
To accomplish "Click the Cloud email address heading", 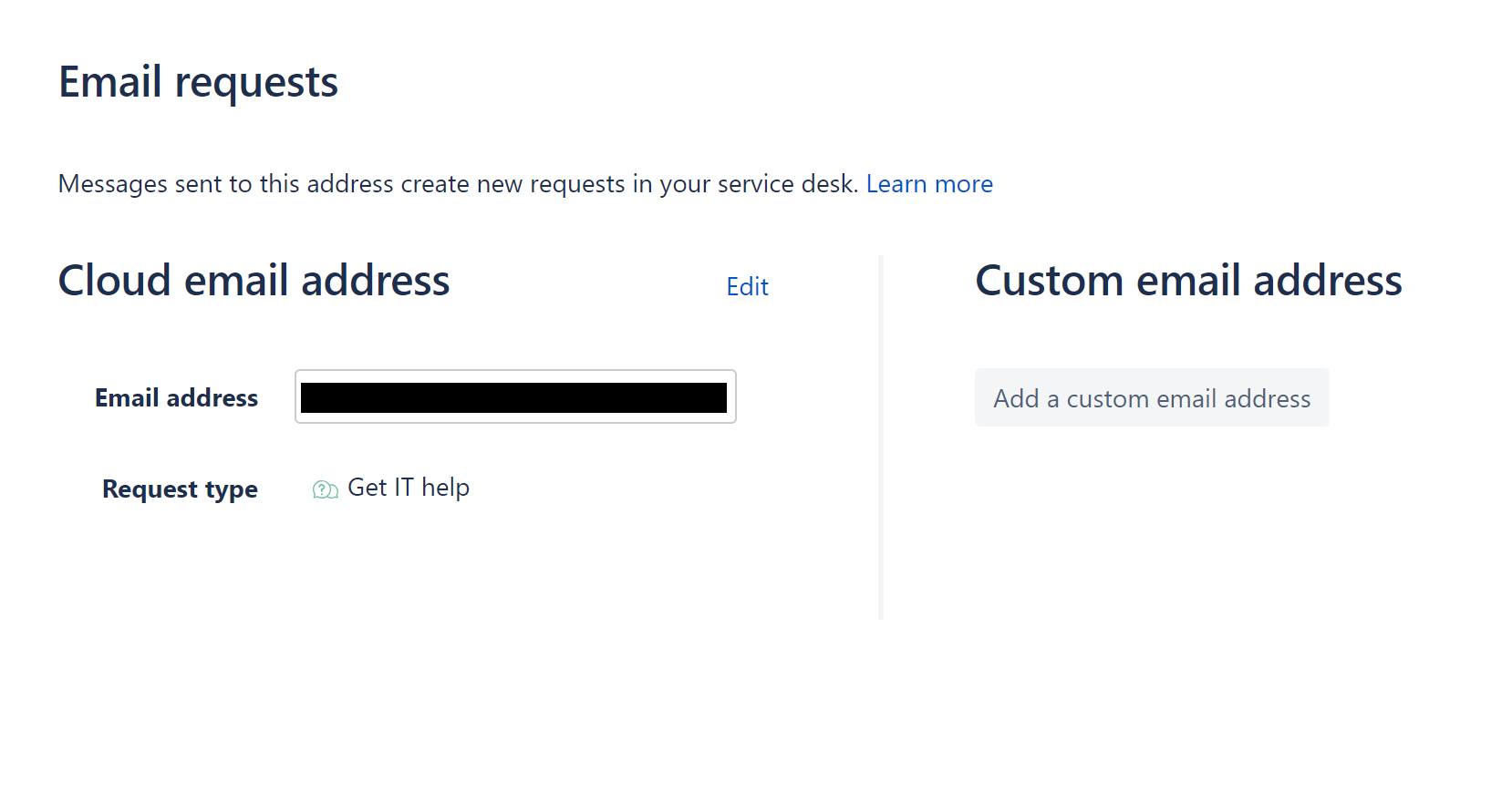I will point(254,281).
